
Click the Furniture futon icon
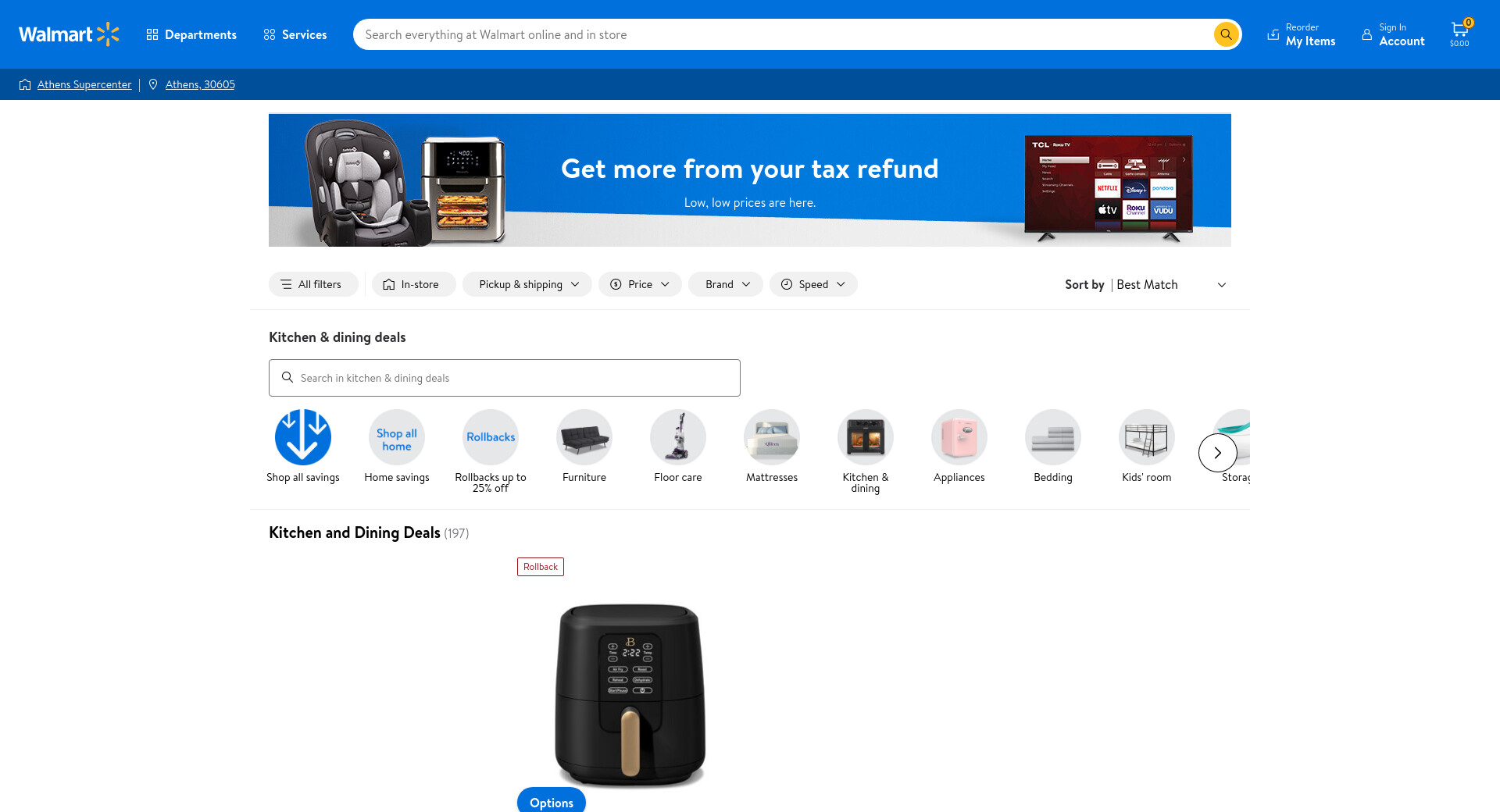[x=584, y=437]
